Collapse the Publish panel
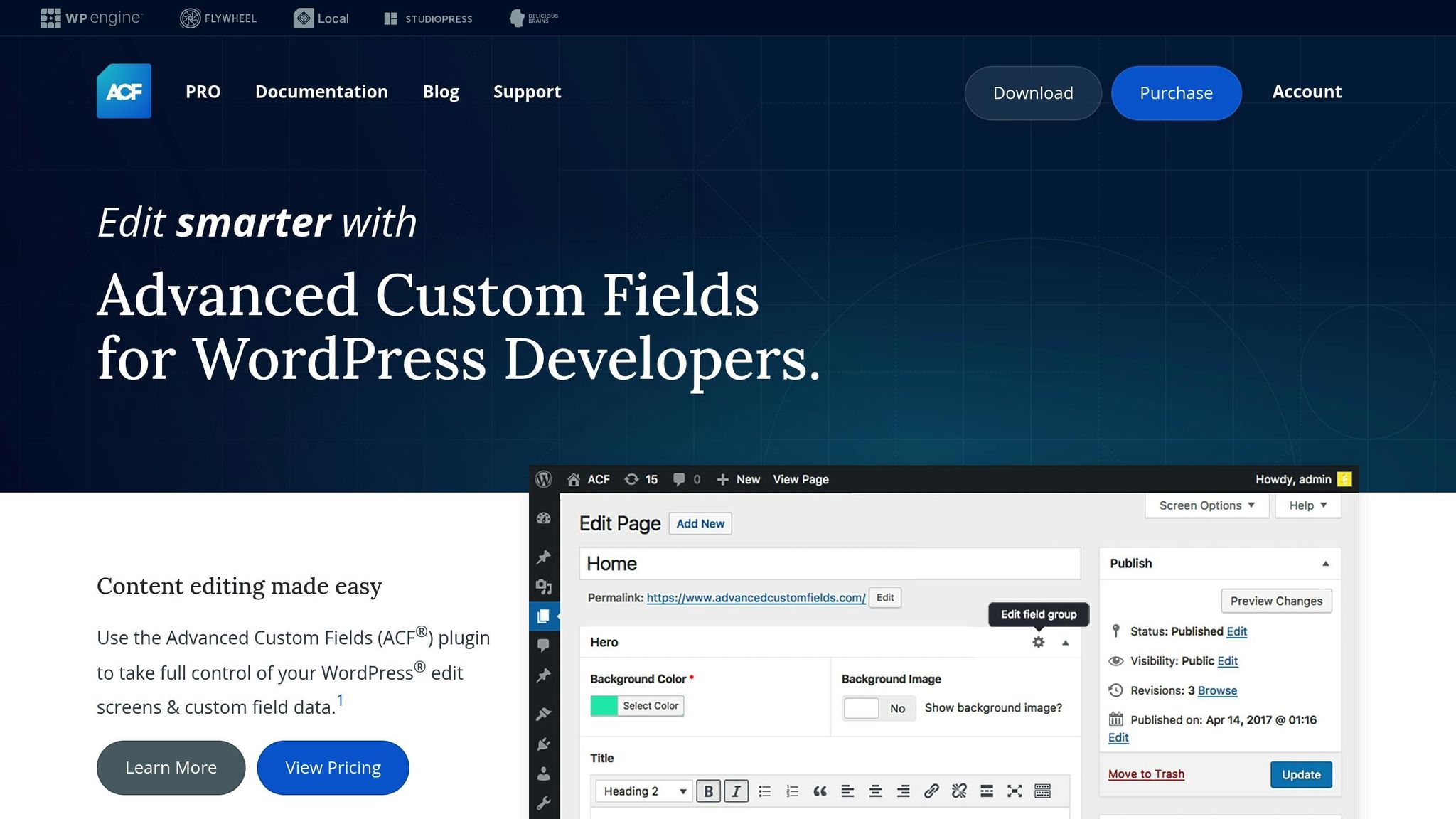Screen dimensions: 1456x819 pyautogui.click(x=1325, y=563)
